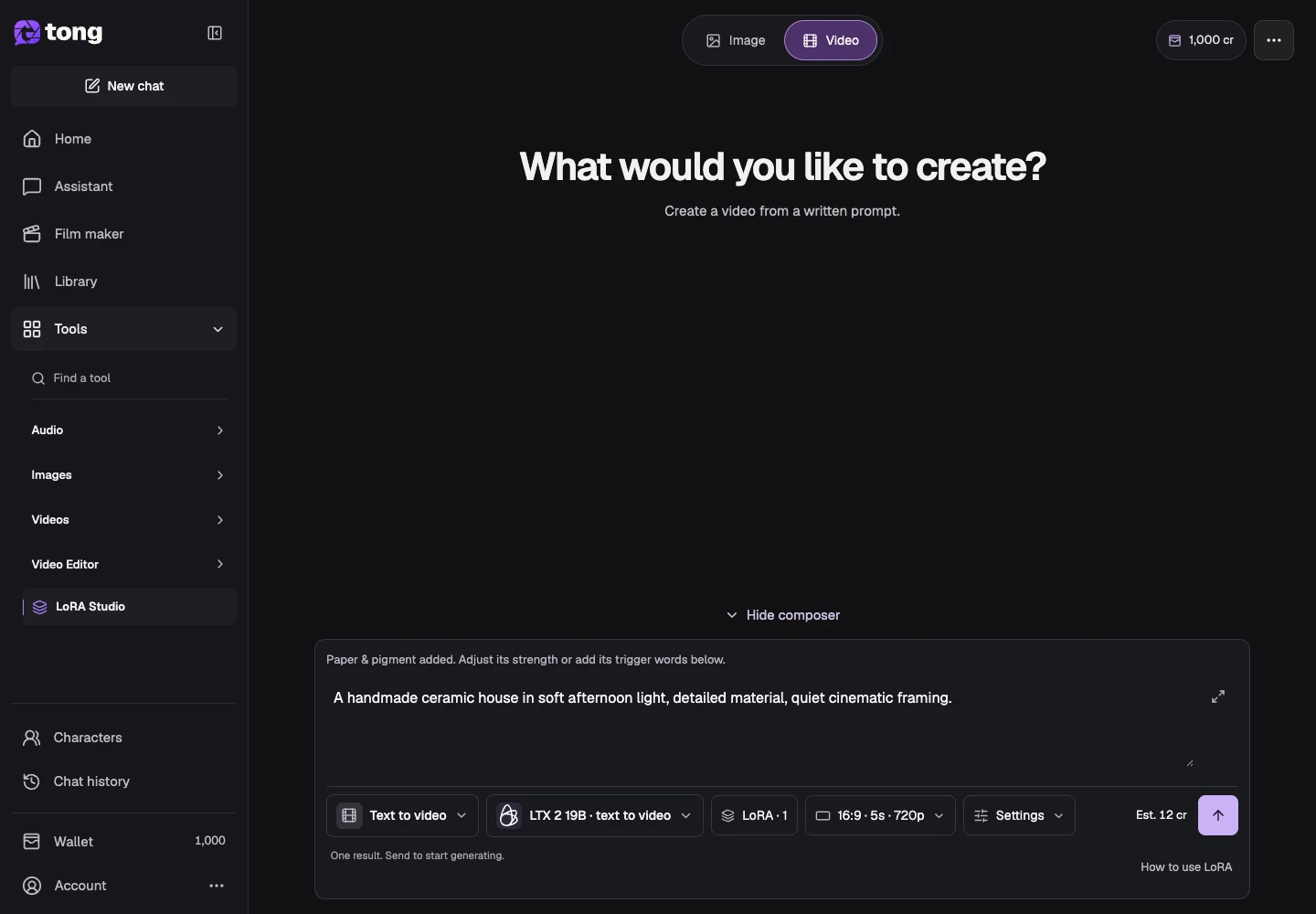Choose model from LTX 2 19B dropdown
This screenshot has width=1316, height=914.
click(x=595, y=815)
